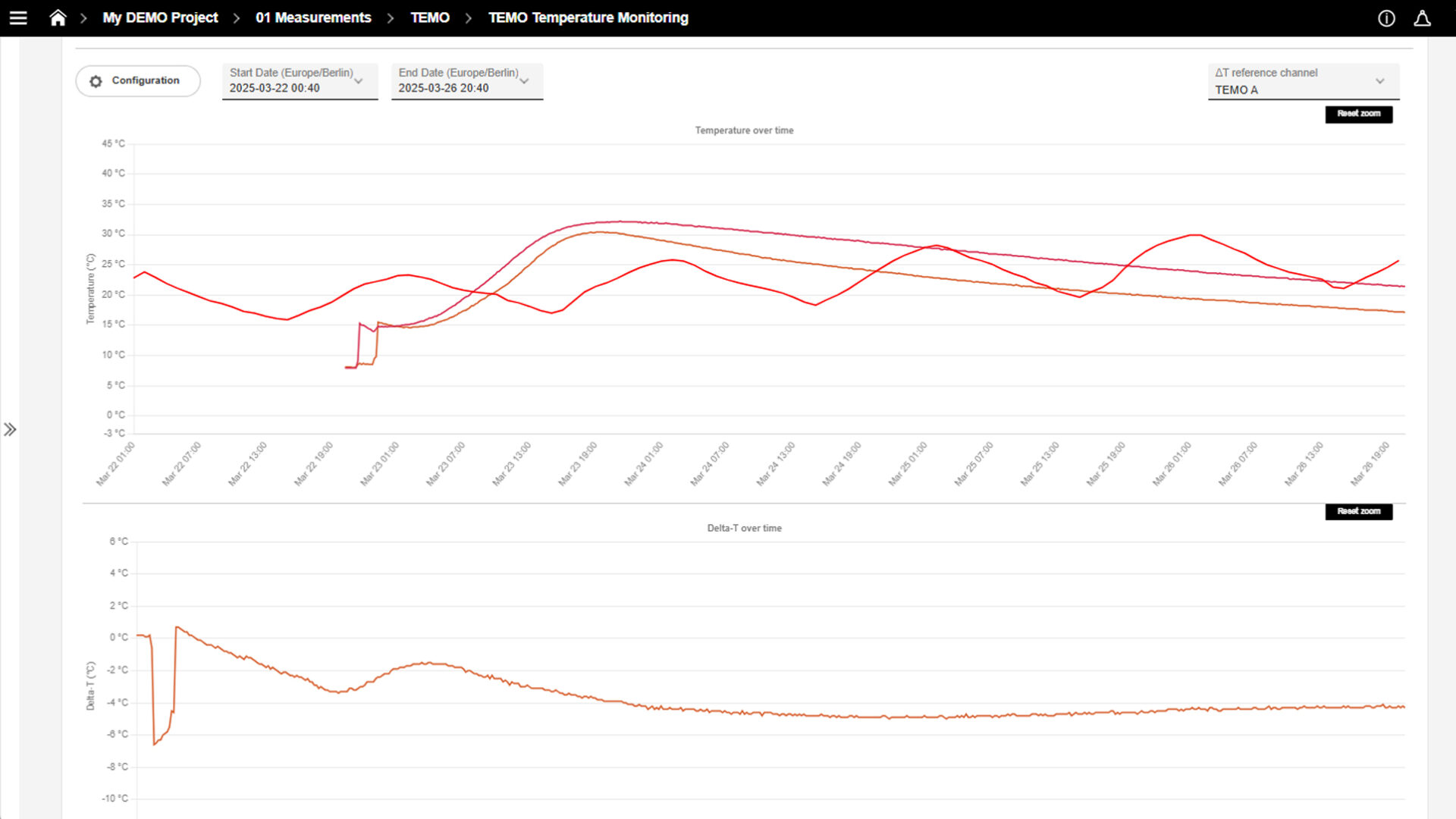Open TEMO breadcrumb item
This screenshot has height=819, width=1456.
pos(429,17)
